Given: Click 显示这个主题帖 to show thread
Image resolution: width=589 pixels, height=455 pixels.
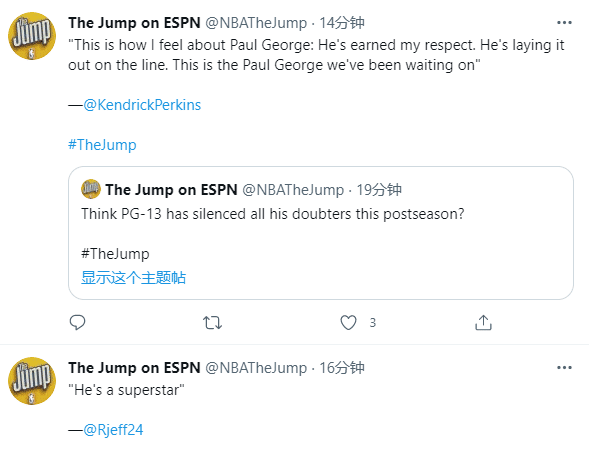Looking at the screenshot, I should [133, 278].
